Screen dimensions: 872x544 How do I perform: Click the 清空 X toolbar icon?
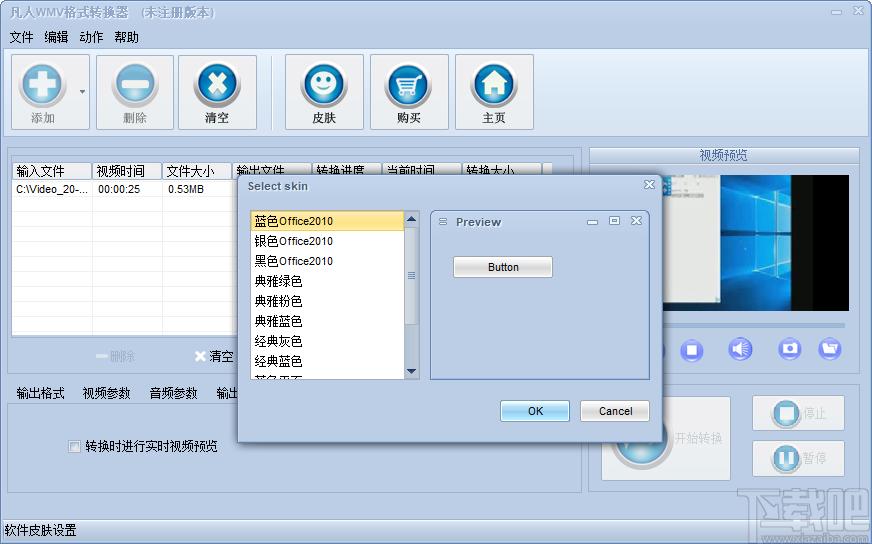tap(217, 86)
